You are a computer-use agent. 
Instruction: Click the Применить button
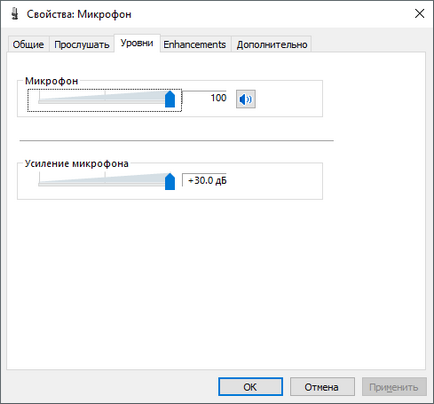tap(394, 387)
